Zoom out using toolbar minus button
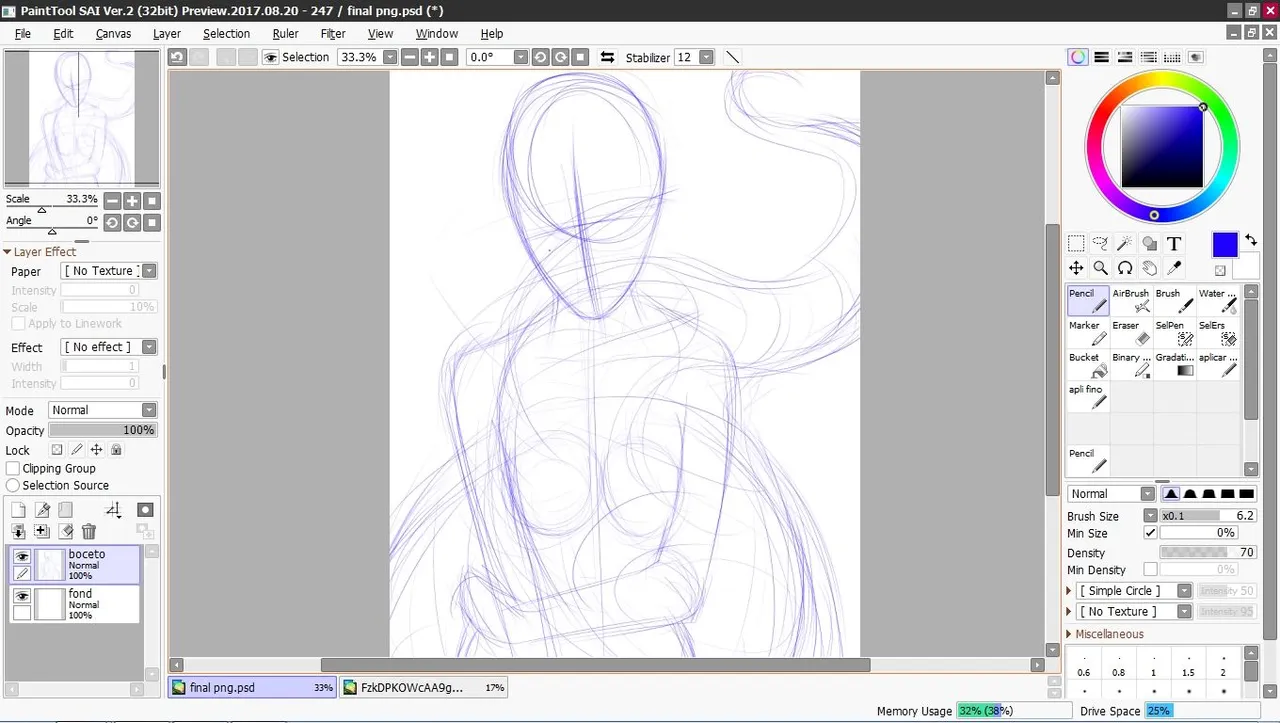Image resolution: width=1280 pixels, height=723 pixels. (410, 57)
